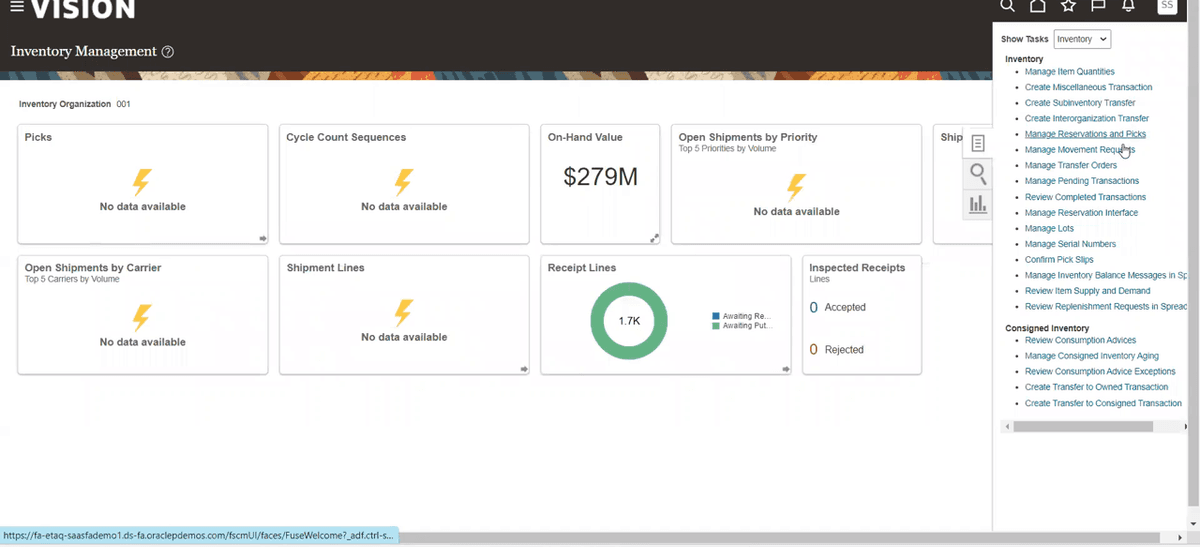Click the tasks panel horizontal scrollbar

click(x=1083, y=426)
